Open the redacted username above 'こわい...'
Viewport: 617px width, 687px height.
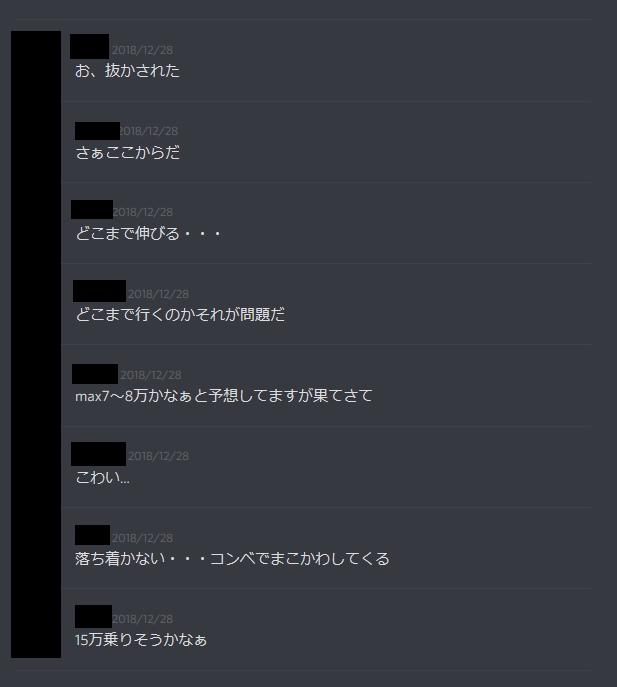99,454
